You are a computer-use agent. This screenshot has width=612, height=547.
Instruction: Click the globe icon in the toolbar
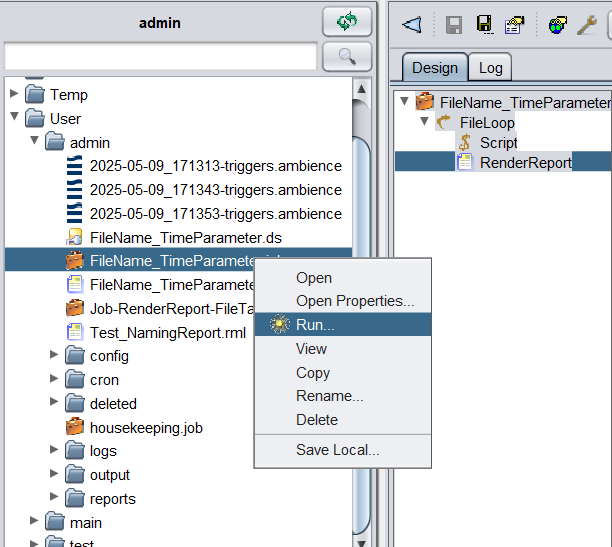tap(556, 25)
